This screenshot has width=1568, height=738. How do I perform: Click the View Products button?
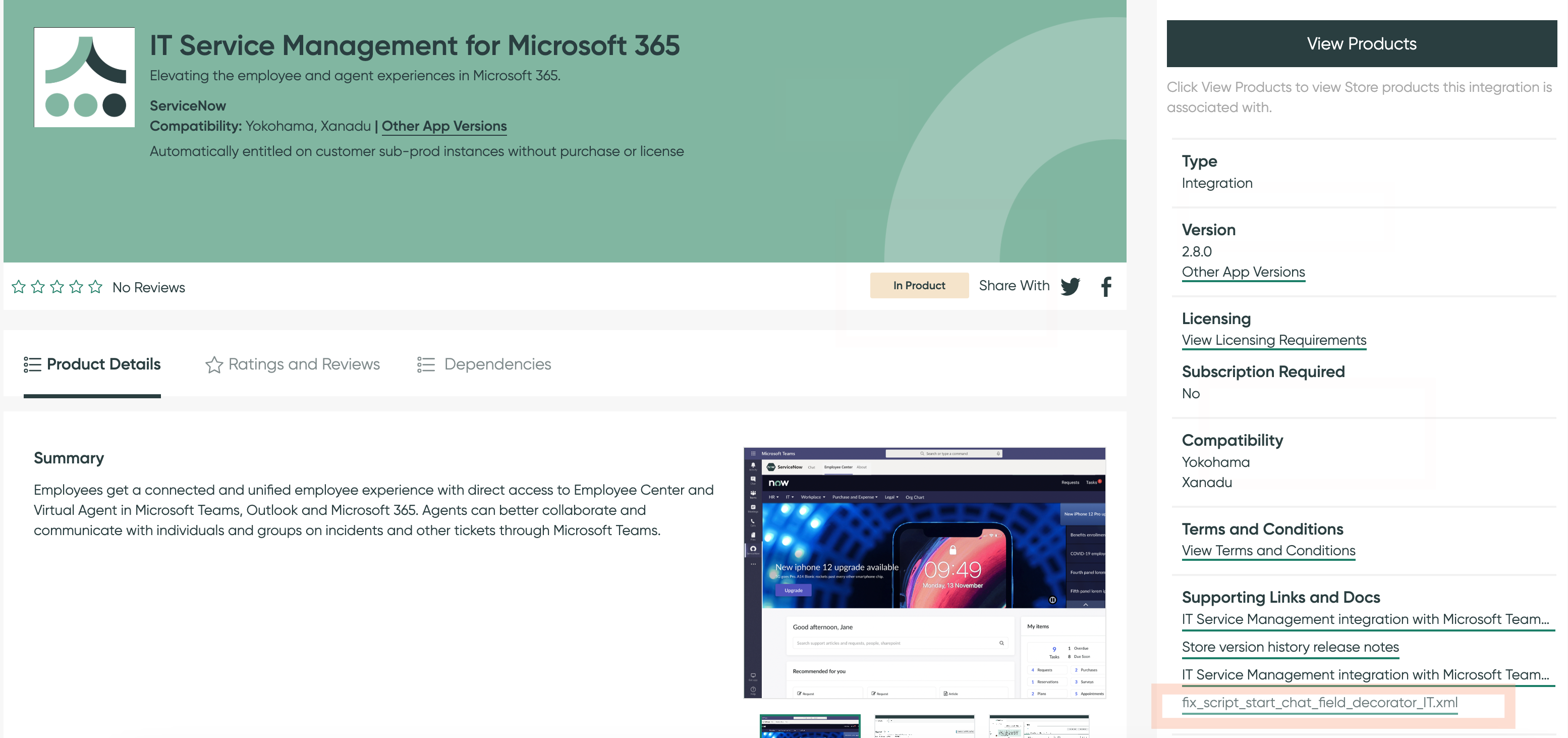1362,44
